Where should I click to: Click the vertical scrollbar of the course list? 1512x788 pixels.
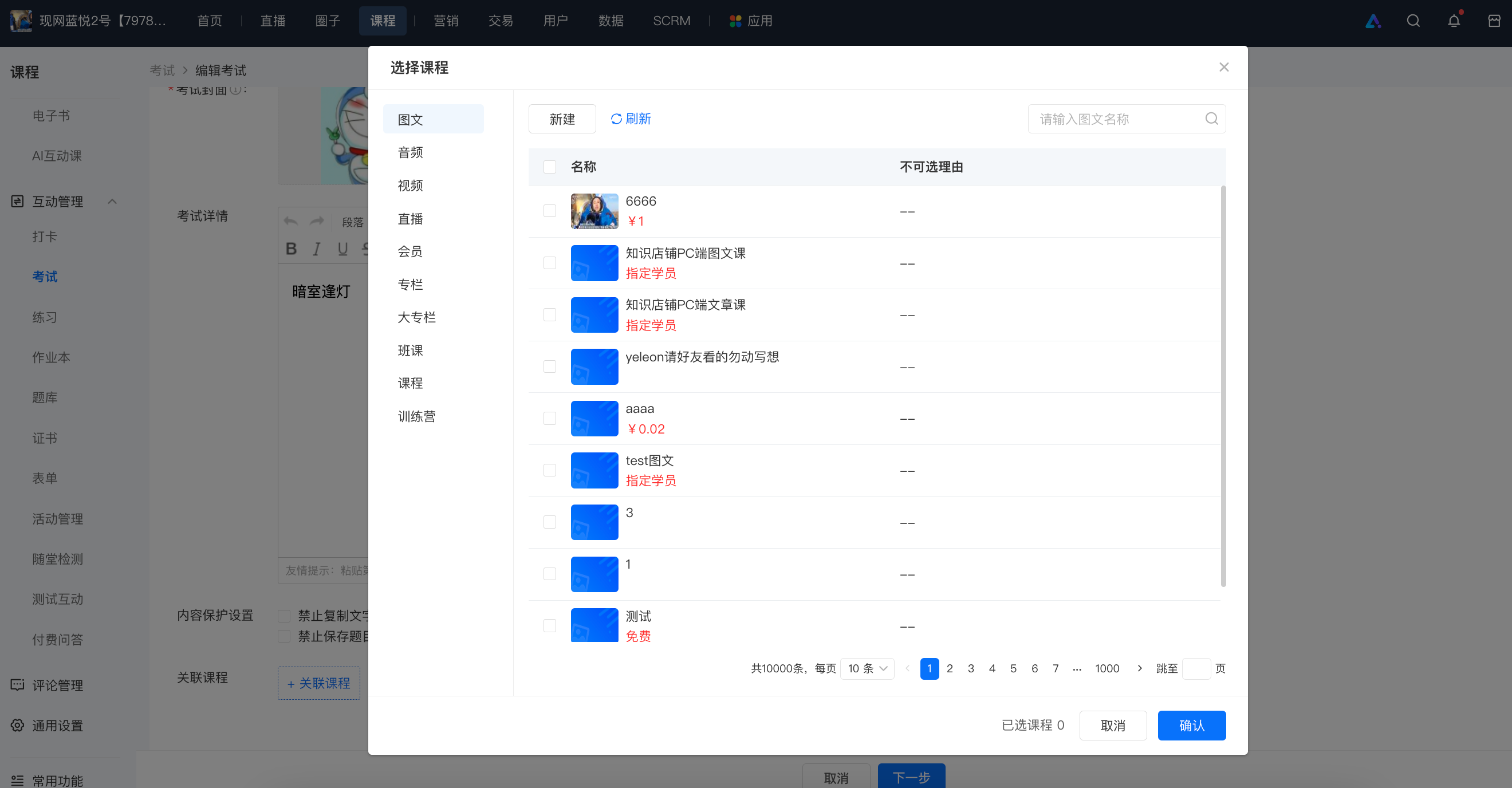pos(1223,386)
